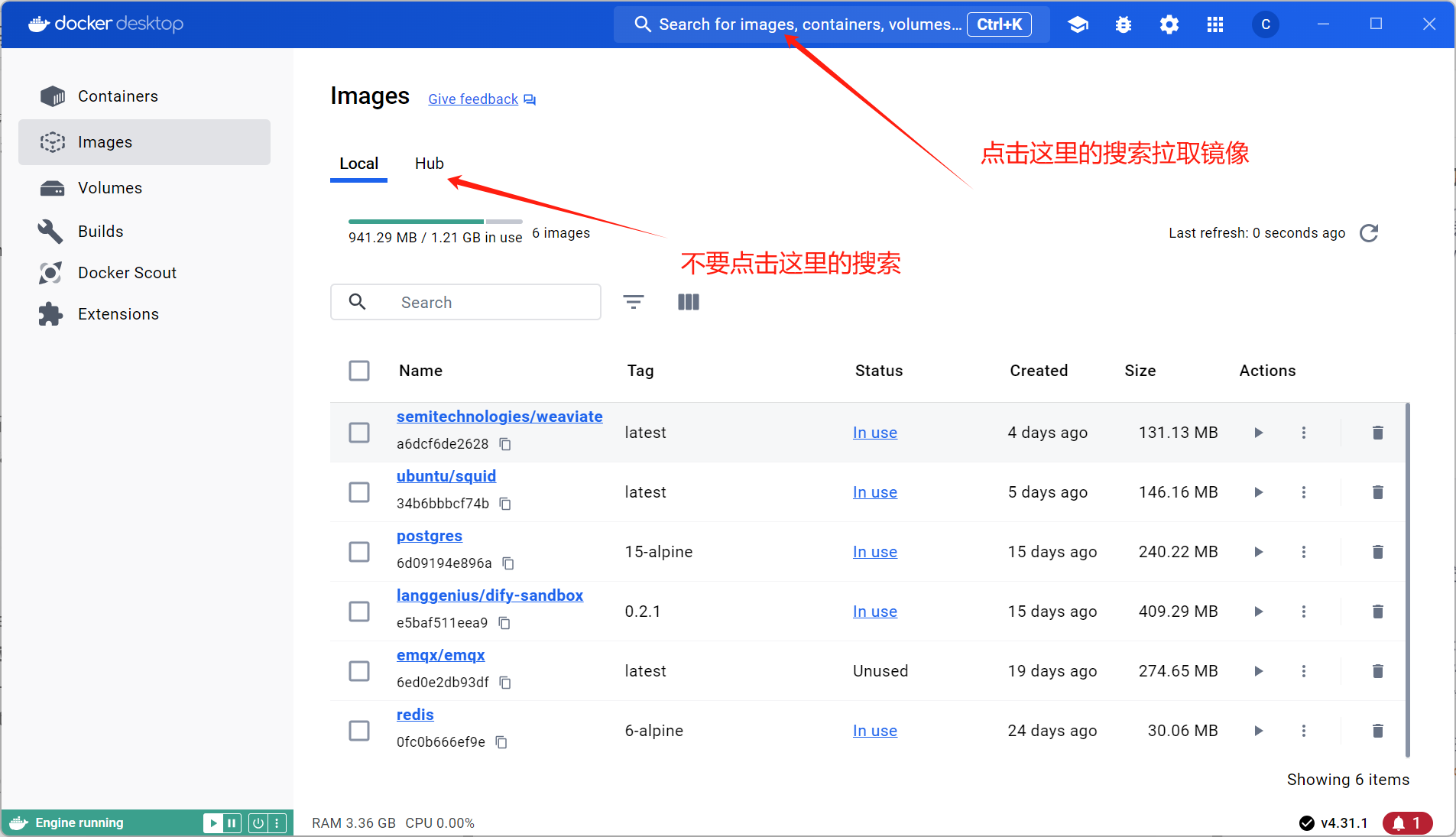
Task: Check the semitechnologies/weaviate row checkbox
Action: pyautogui.click(x=359, y=433)
